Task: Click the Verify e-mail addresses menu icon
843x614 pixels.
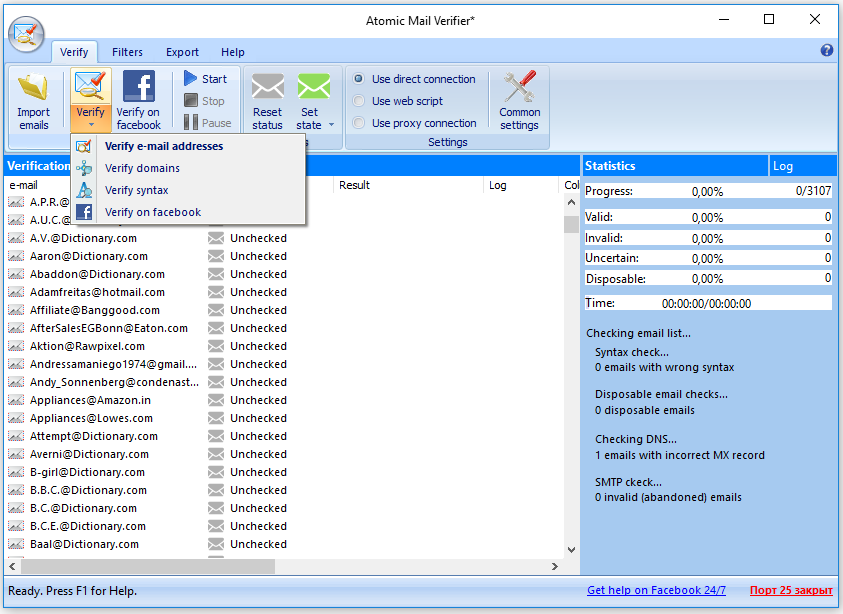Action: (x=84, y=146)
